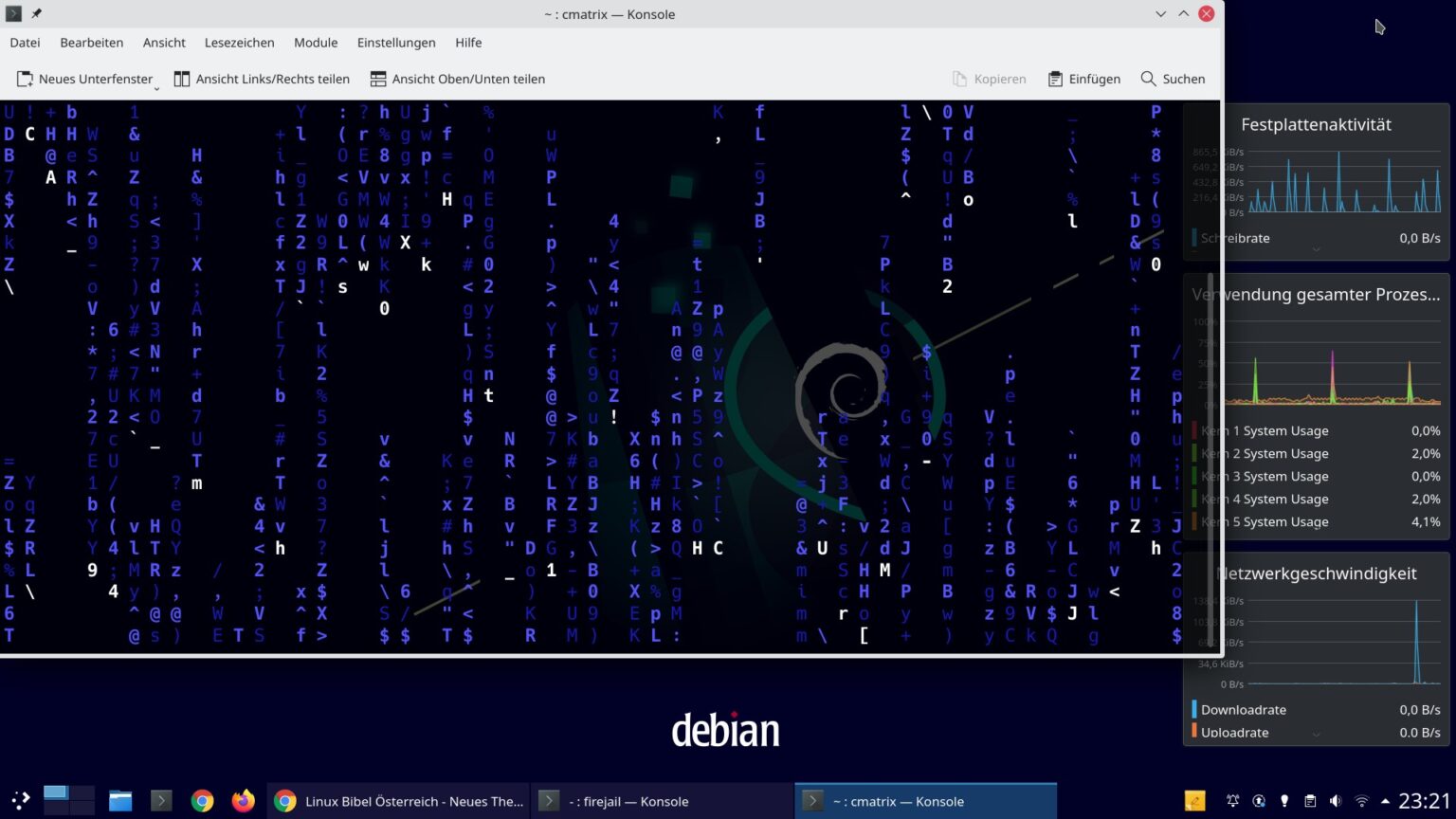Click the Einfügen paste icon

[1055, 79]
